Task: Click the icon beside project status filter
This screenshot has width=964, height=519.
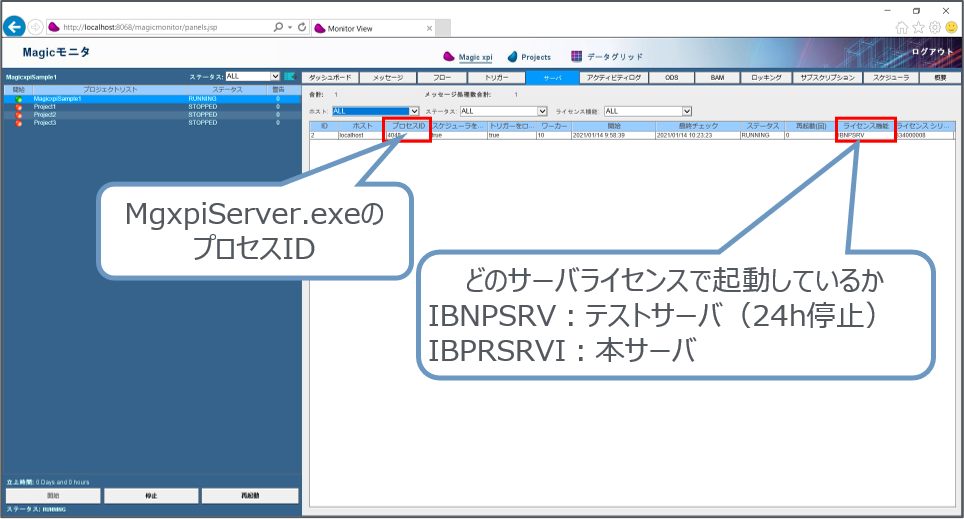Action: pyautogui.click(x=290, y=76)
